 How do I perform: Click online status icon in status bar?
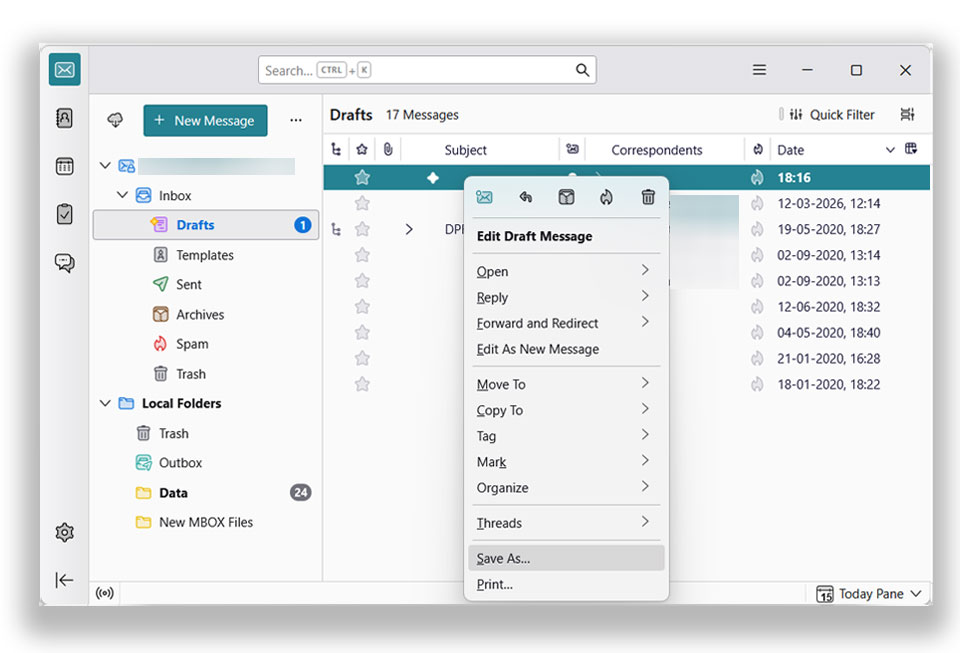(105, 593)
